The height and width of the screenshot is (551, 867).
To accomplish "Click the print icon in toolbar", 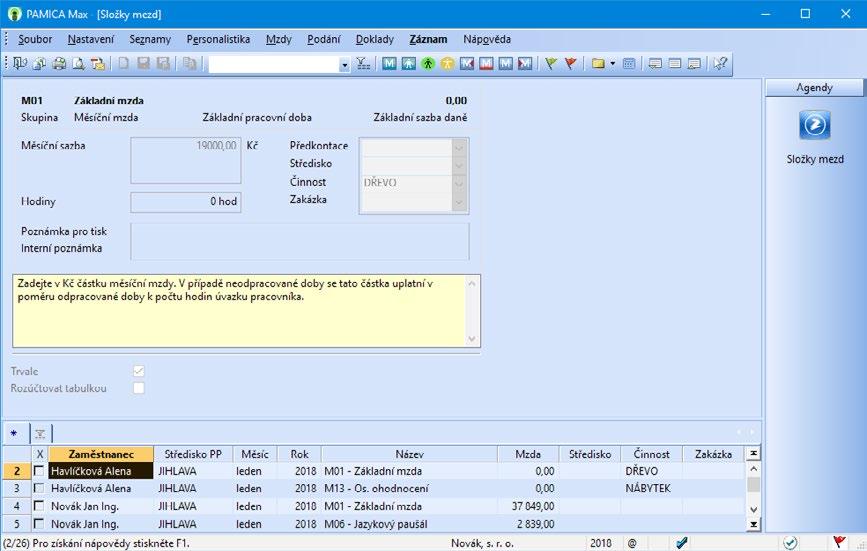I will click(59, 64).
